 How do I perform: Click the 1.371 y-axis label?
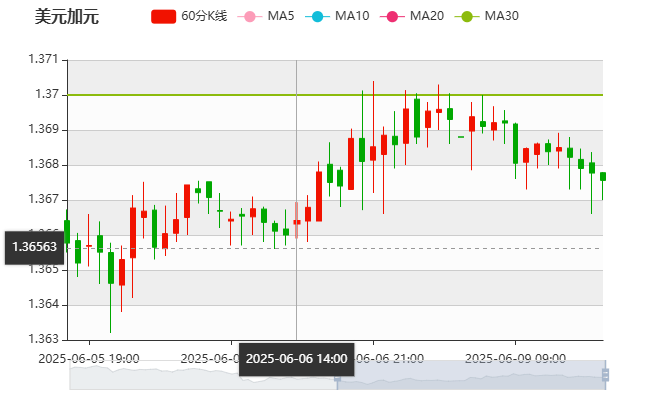tap(43, 59)
